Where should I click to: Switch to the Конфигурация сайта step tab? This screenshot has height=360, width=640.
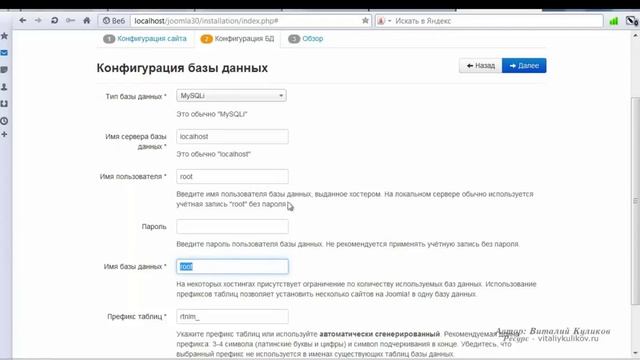(145, 39)
